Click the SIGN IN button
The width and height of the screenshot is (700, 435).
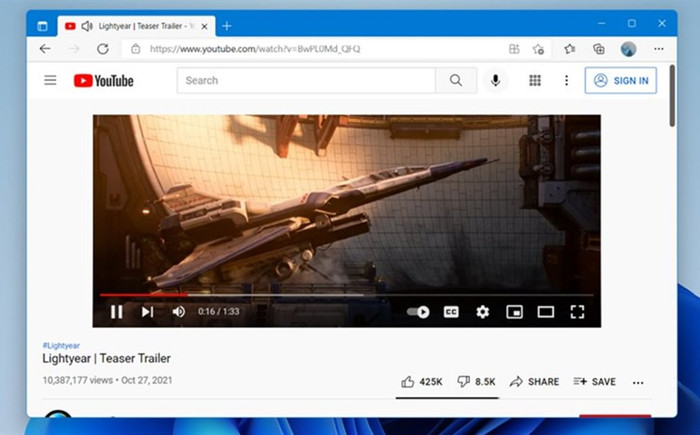(x=621, y=80)
